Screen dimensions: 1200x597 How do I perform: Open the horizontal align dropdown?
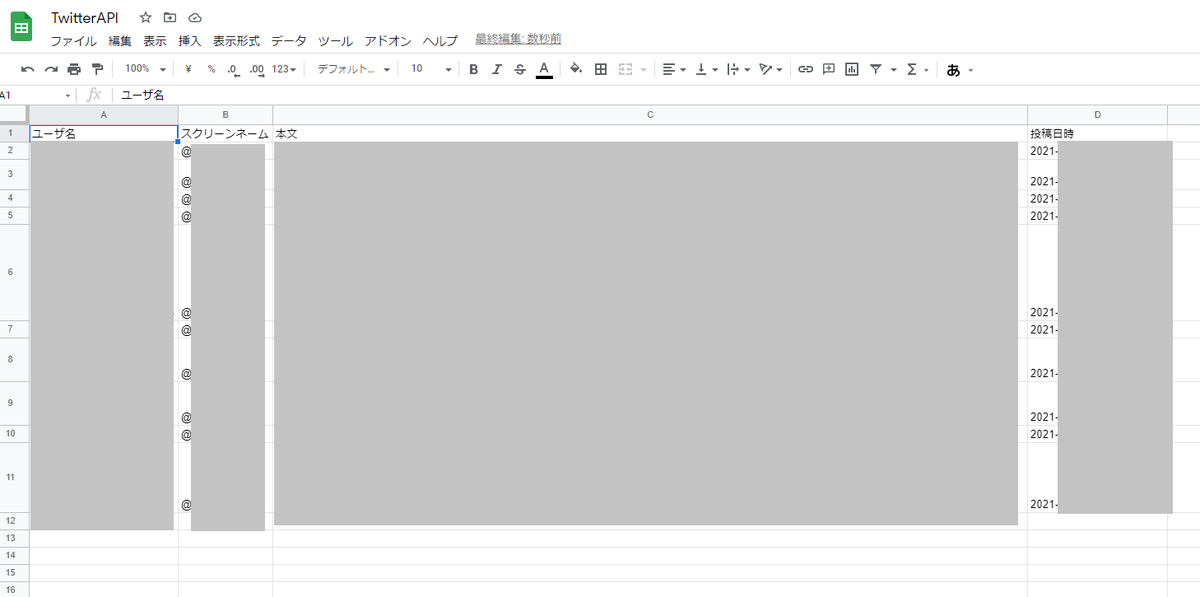675,69
